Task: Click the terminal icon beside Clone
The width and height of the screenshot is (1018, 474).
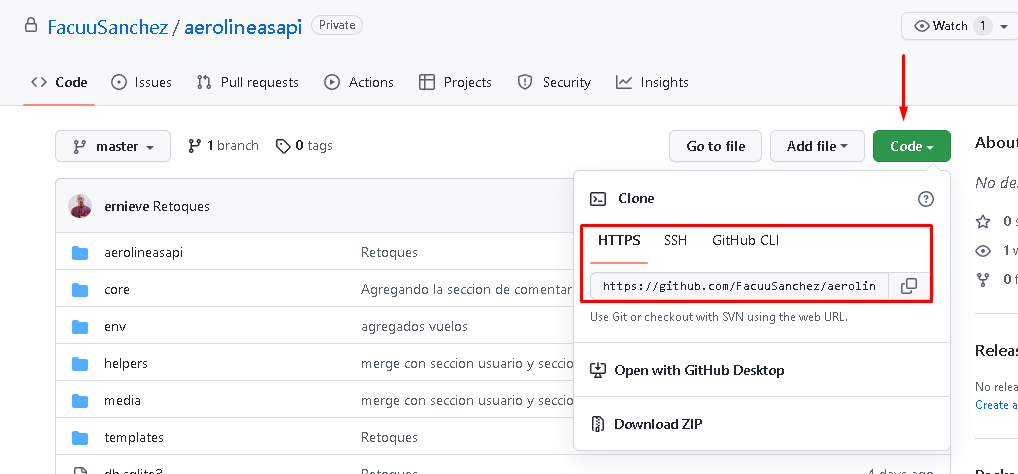Action: [x=598, y=199]
